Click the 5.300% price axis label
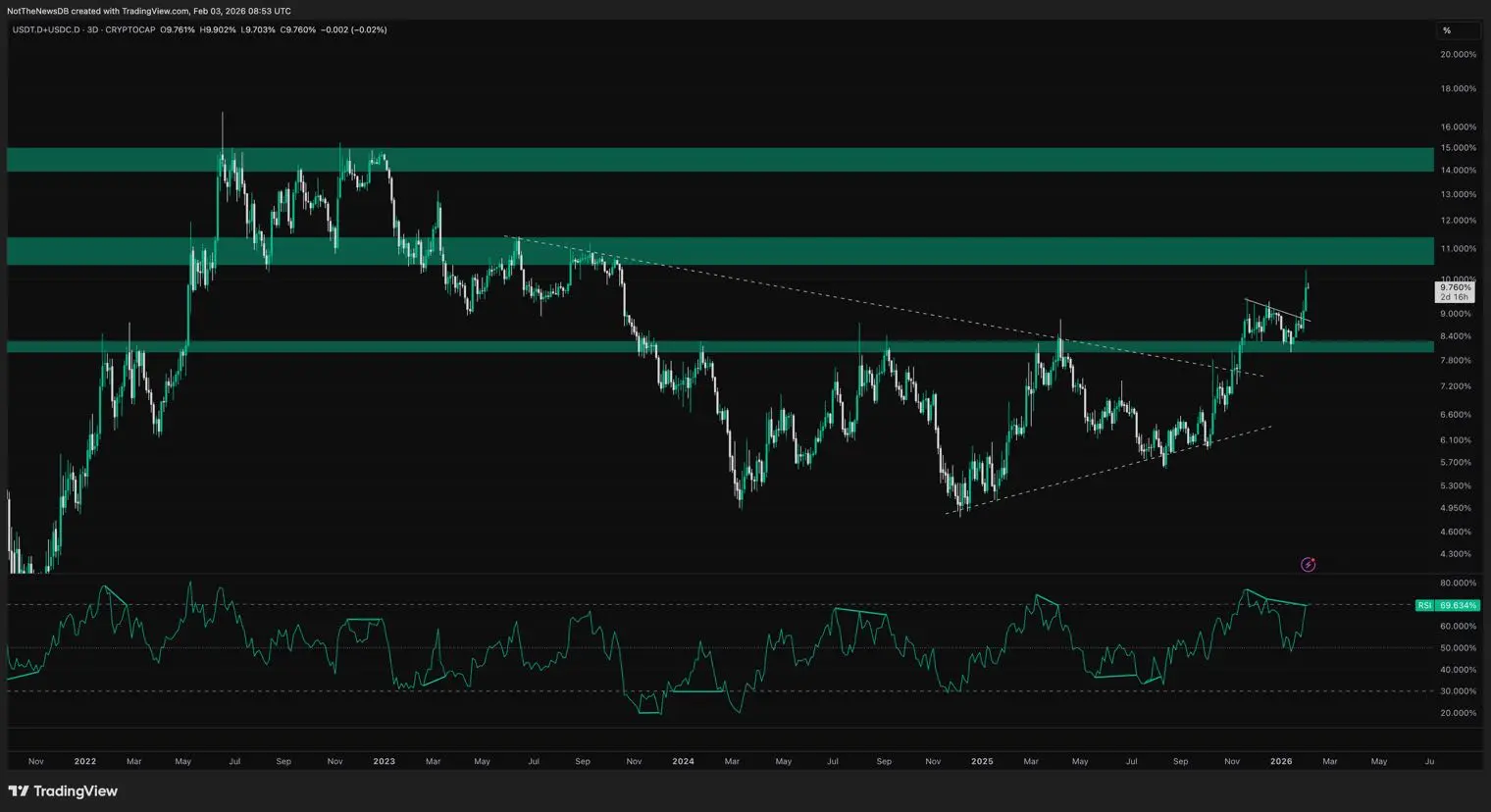Screen dimensions: 1491x812 [x=1456, y=485]
